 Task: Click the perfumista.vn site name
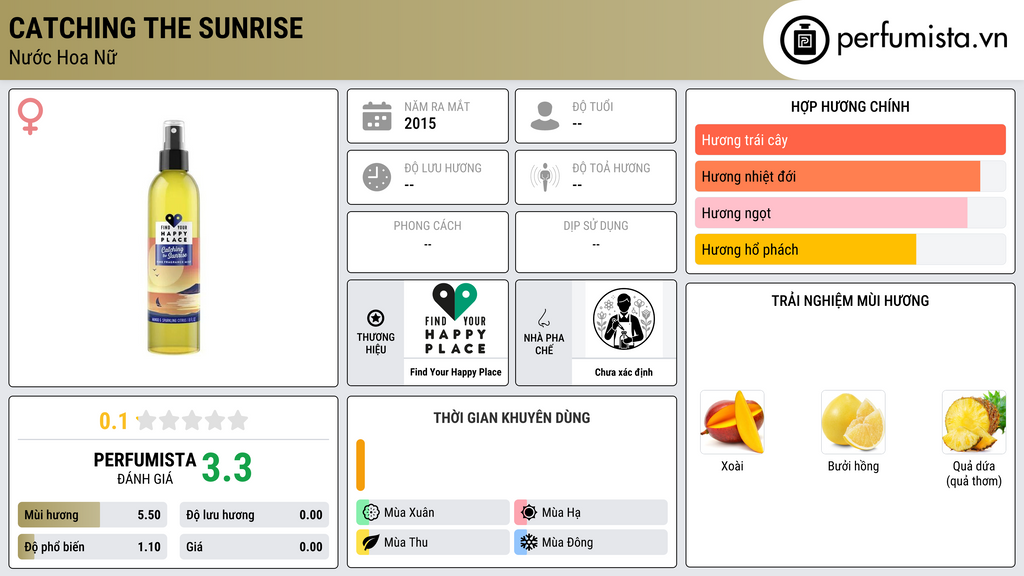point(922,38)
